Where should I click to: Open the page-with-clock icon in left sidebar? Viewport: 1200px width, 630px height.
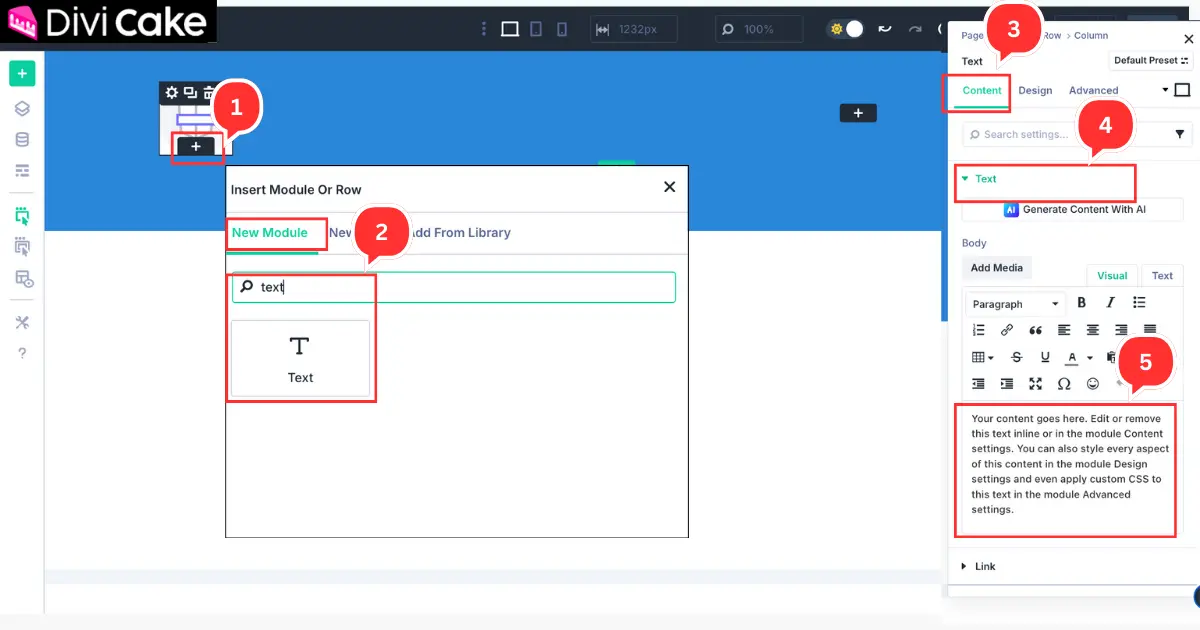point(22,279)
